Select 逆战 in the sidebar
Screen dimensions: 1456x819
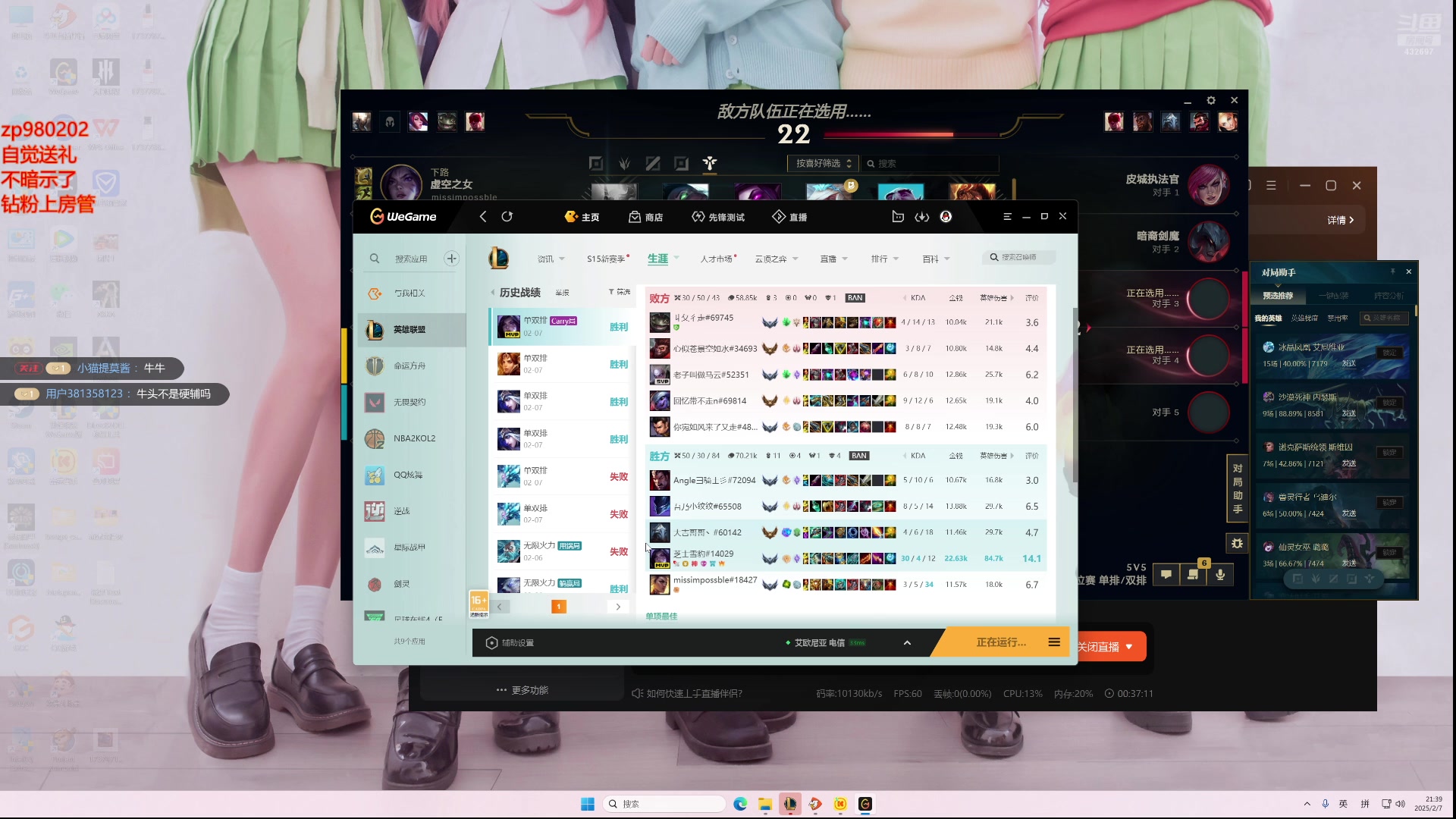click(412, 511)
